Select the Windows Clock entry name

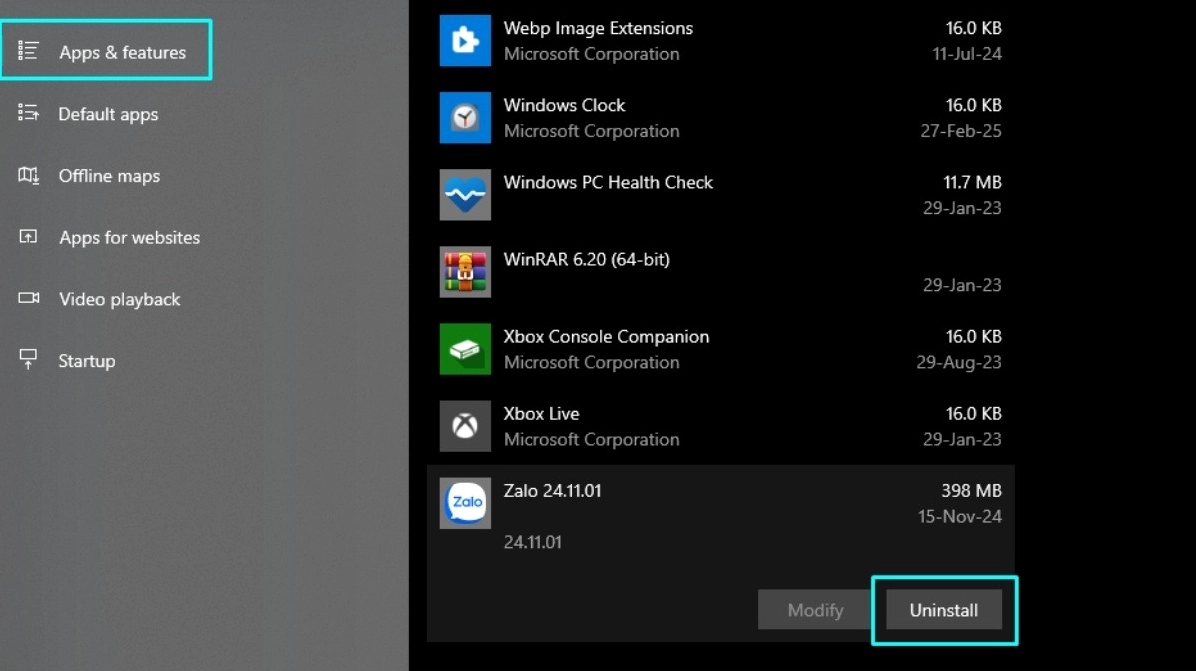point(564,106)
